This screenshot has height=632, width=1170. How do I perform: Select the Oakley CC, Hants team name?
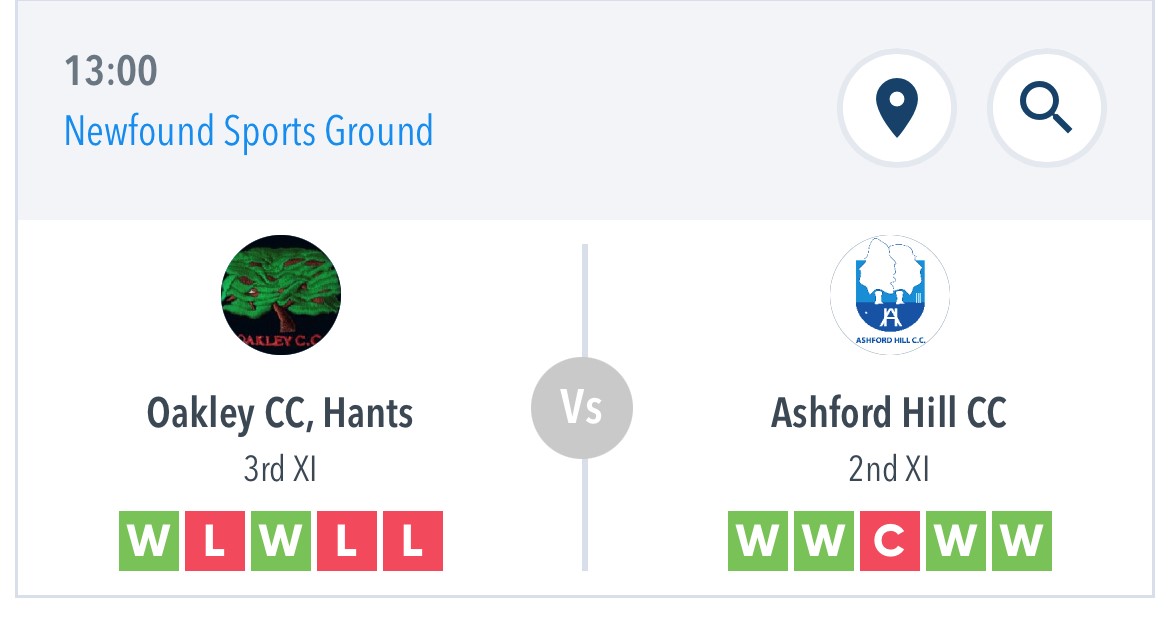pos(280,413)
